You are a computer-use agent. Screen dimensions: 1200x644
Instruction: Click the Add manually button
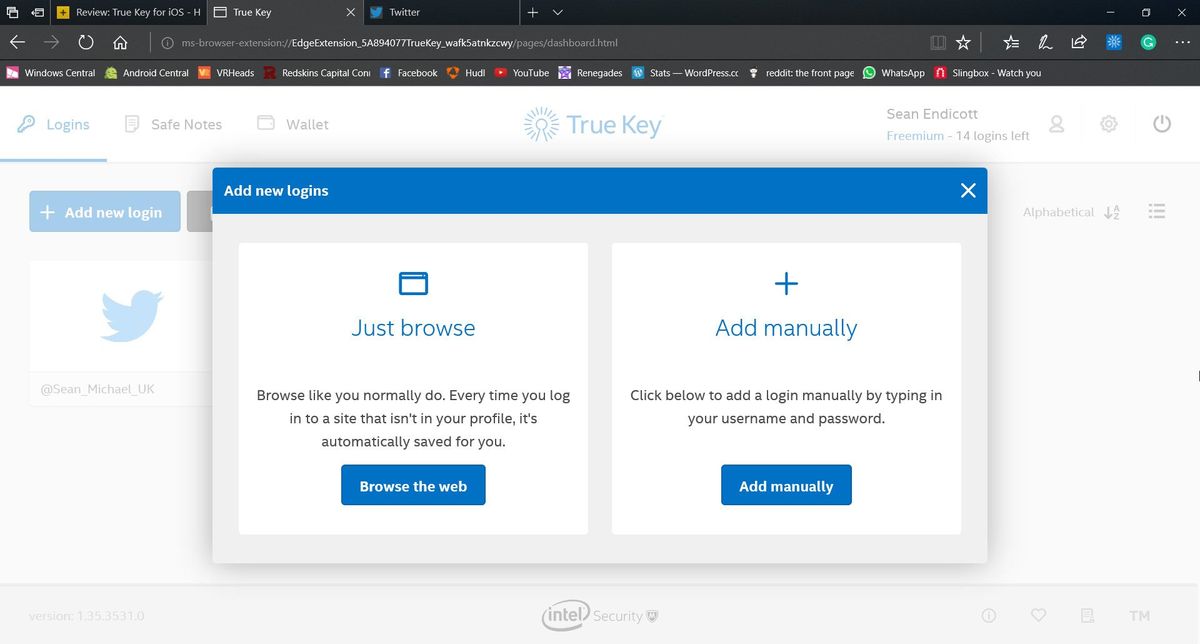(x=786, y=485)
